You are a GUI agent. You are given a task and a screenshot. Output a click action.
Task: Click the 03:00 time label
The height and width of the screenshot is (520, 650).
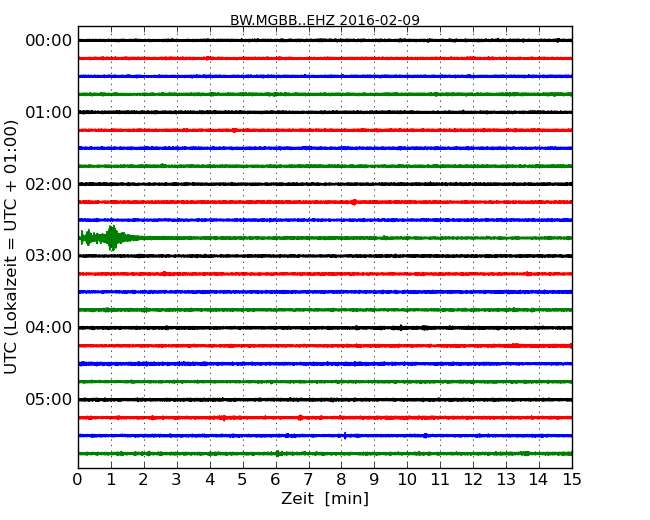[49, 255]
